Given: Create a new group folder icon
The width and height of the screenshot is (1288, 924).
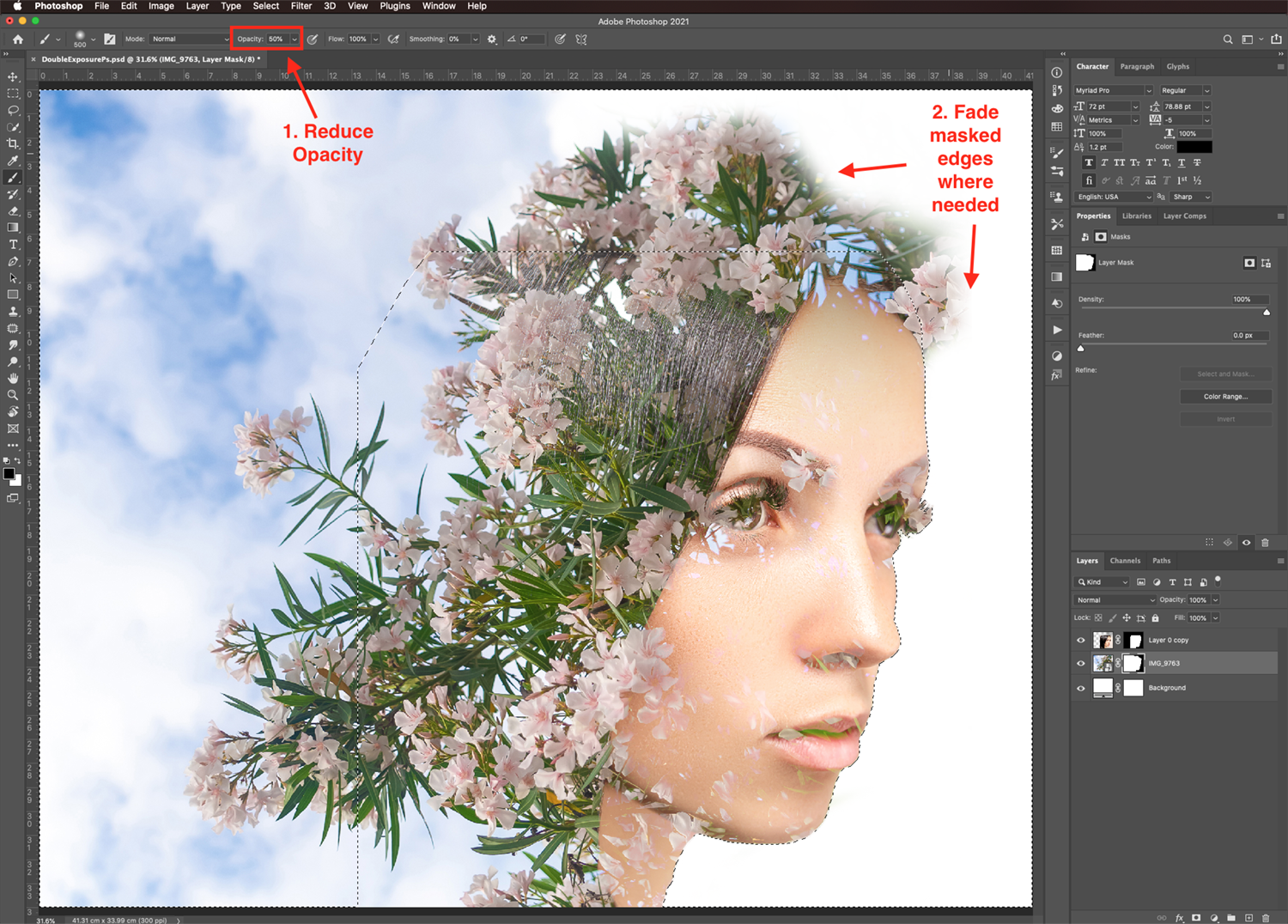Looking at the screenshot, I should 1231,918.
